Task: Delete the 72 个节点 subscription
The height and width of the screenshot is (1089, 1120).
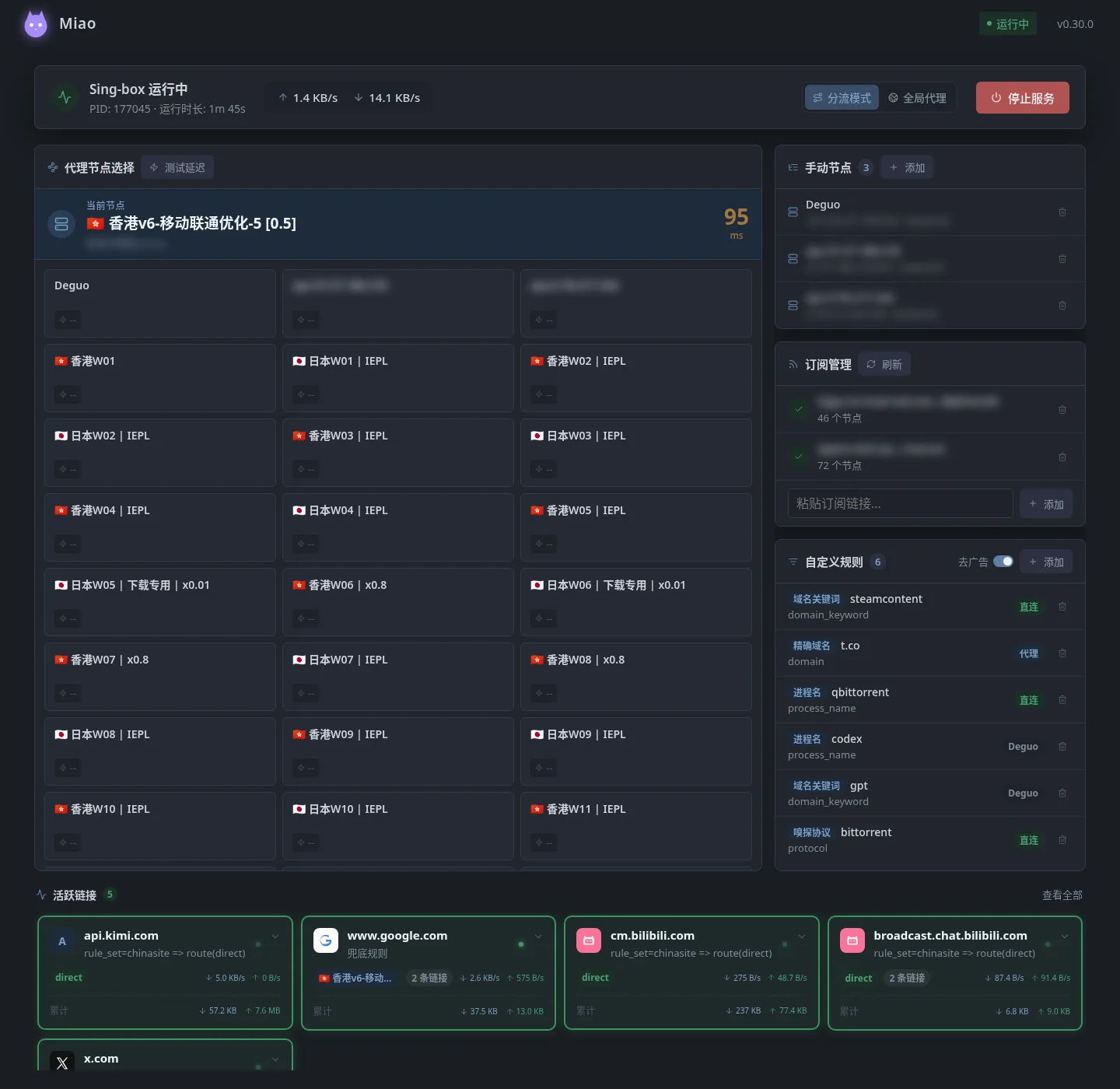Action: click(1062, 457)
